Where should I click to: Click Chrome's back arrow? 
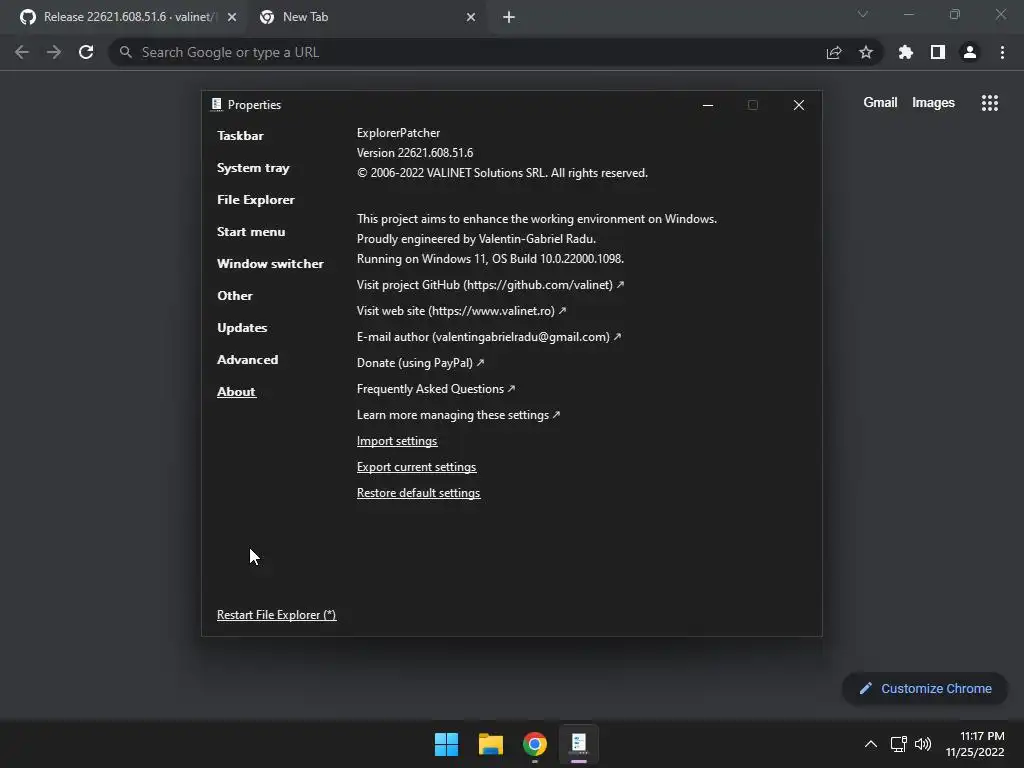(x=22, y=52)
